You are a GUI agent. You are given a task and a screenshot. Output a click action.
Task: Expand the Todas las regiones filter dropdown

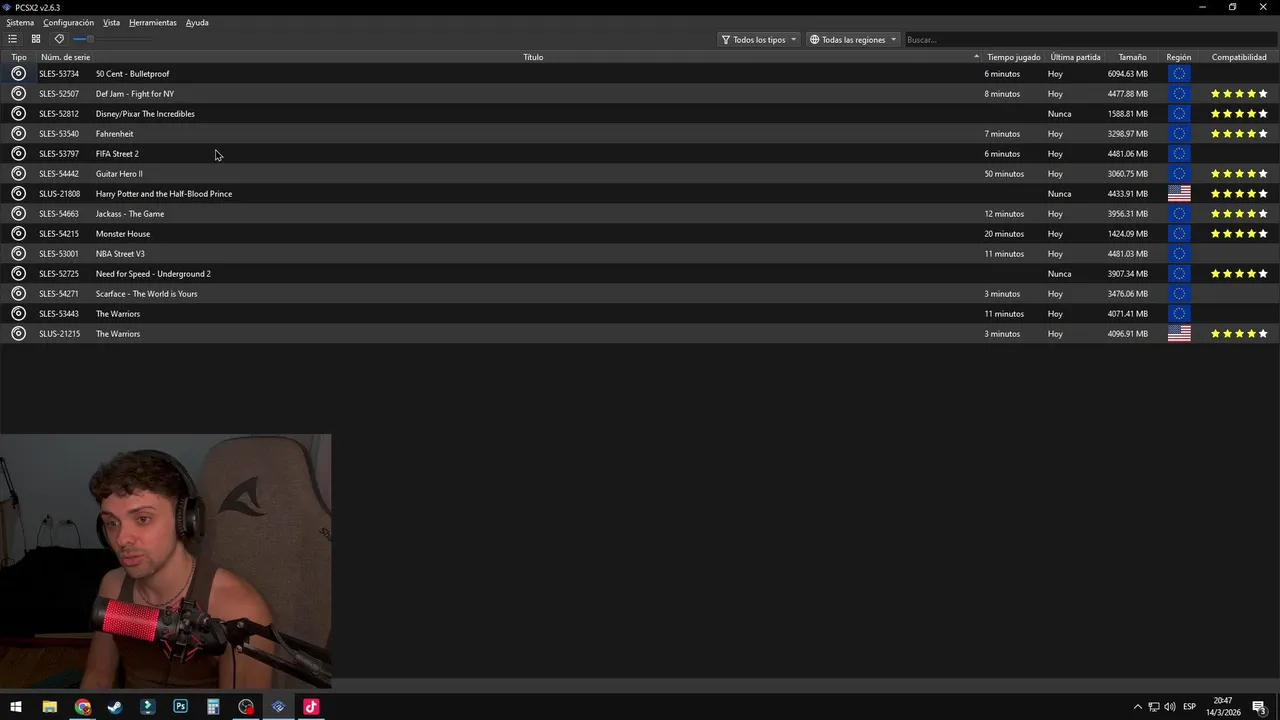click(853, 39)
